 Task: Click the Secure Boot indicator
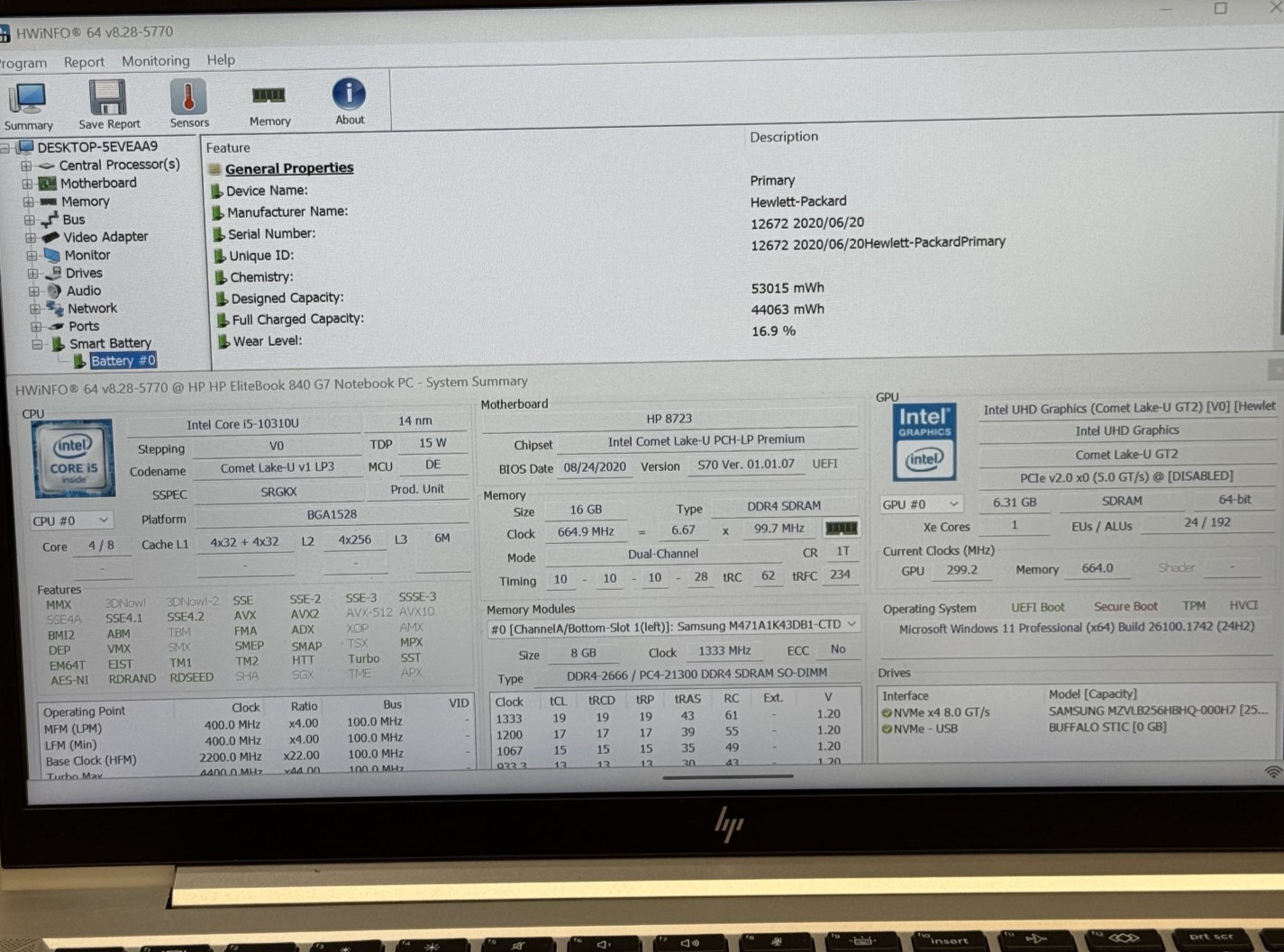point(1125,606)
